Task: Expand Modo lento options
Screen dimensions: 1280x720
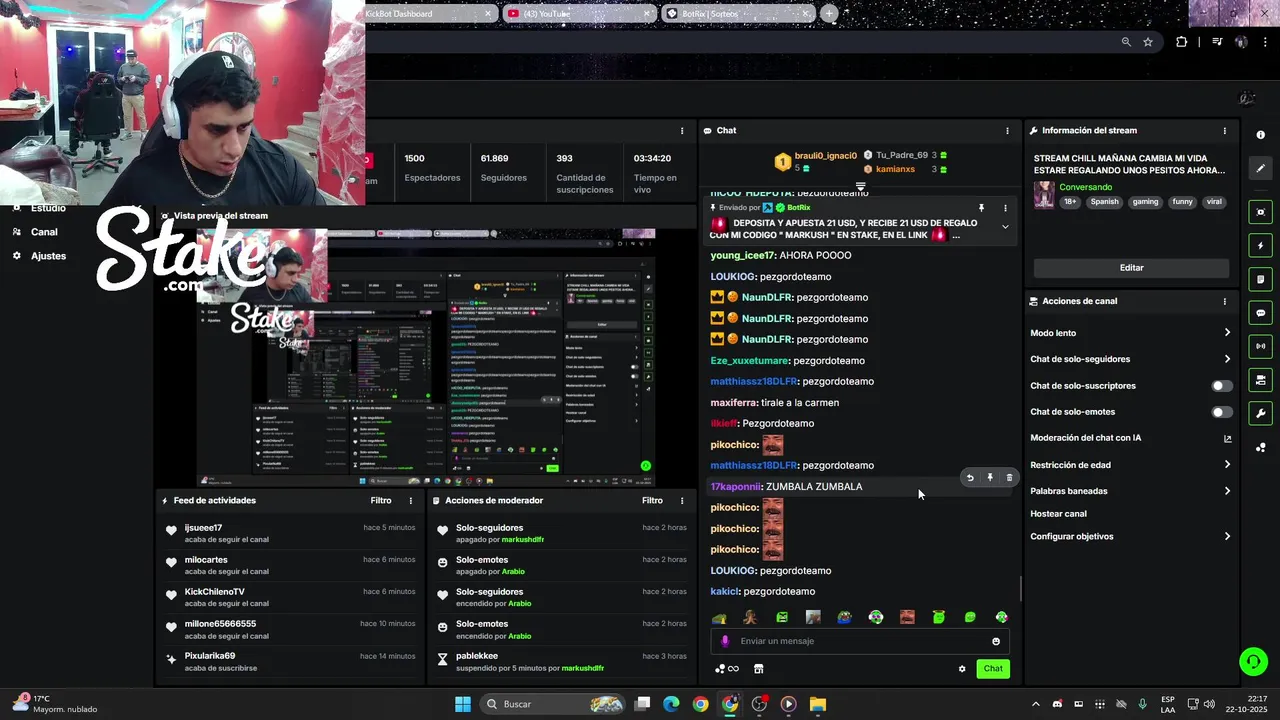Action: 1227,333
